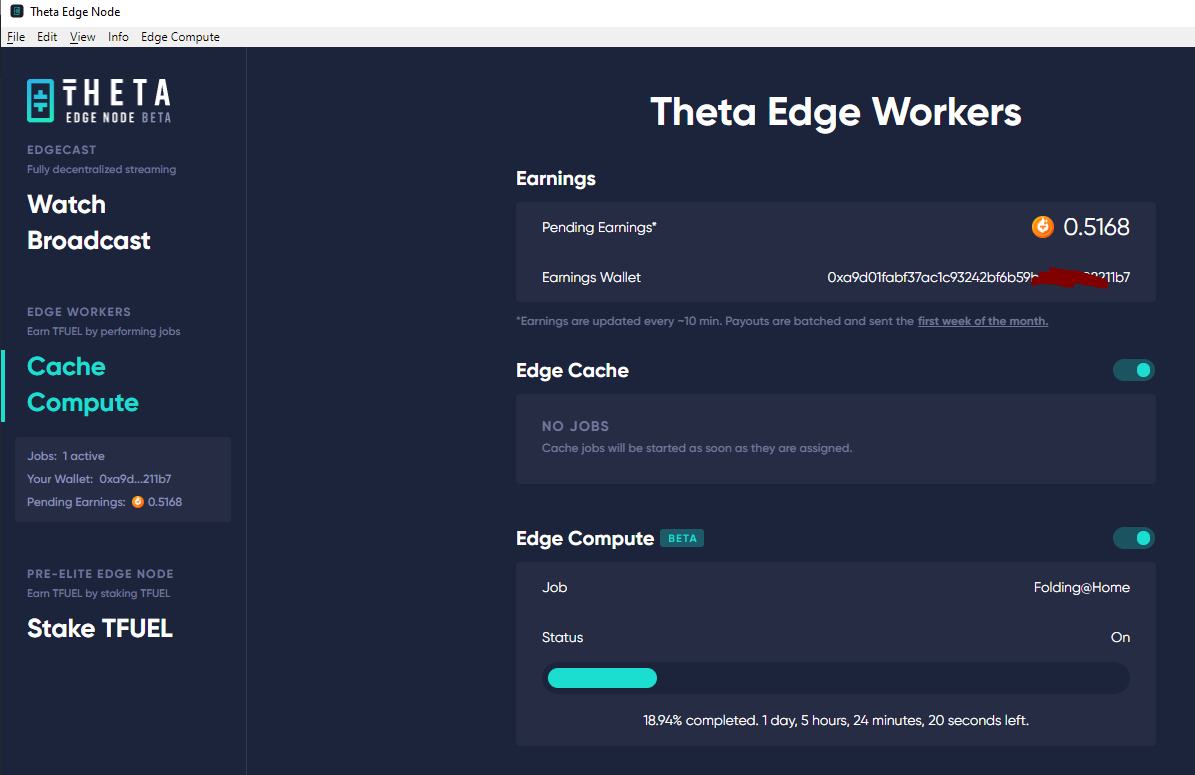Click the 'Earn TFUEL by staking TFUEL' text
Viewport: 1195px width, 775px height.
(x=98, y=593)
